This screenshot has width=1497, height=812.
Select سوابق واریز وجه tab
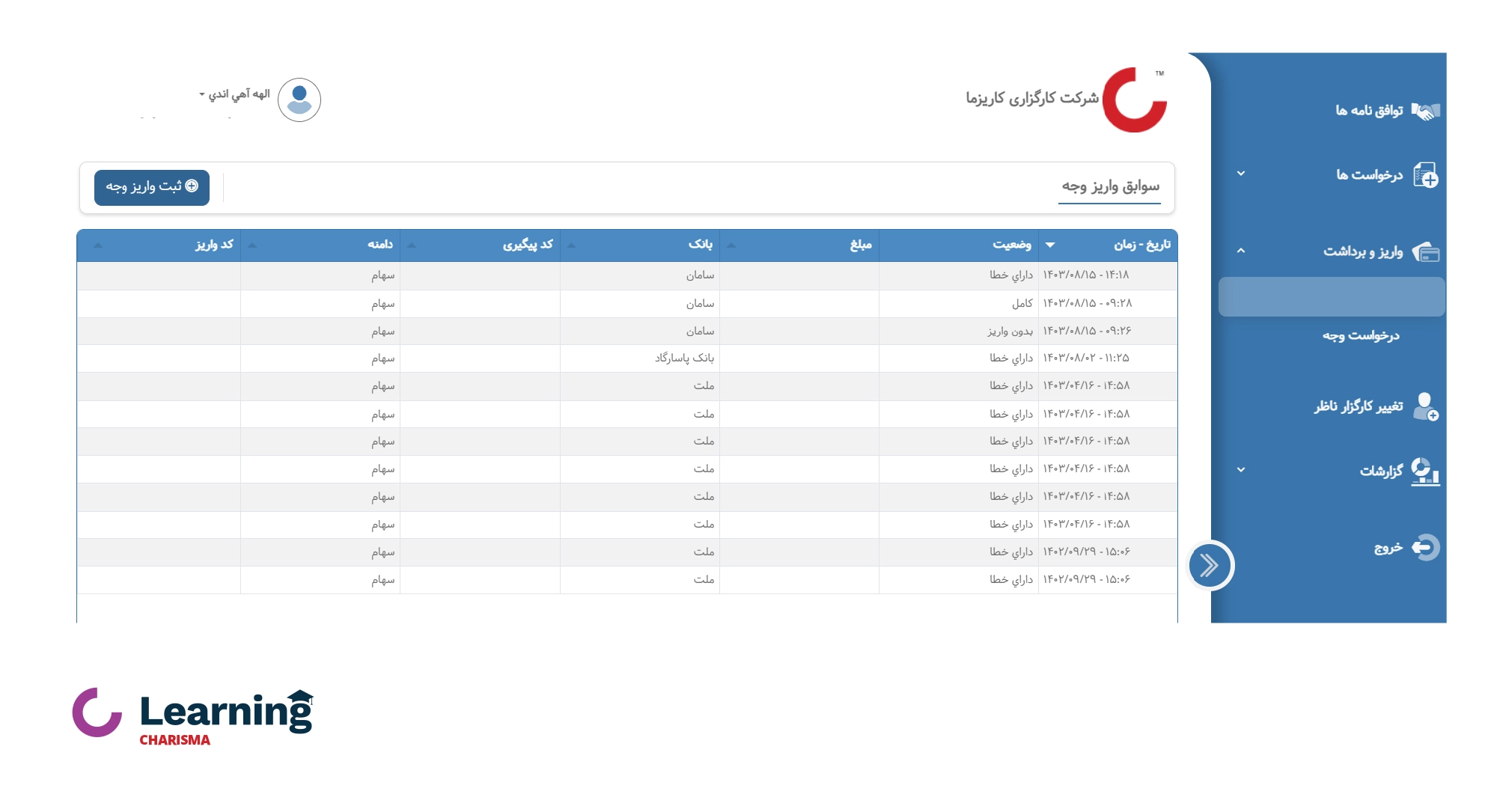(x=1110, y=186)
